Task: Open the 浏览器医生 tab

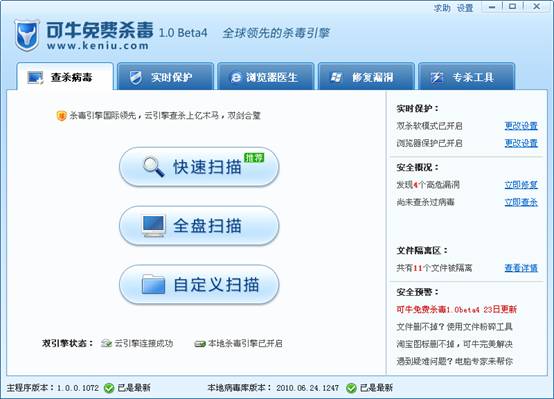Action: 266,76
